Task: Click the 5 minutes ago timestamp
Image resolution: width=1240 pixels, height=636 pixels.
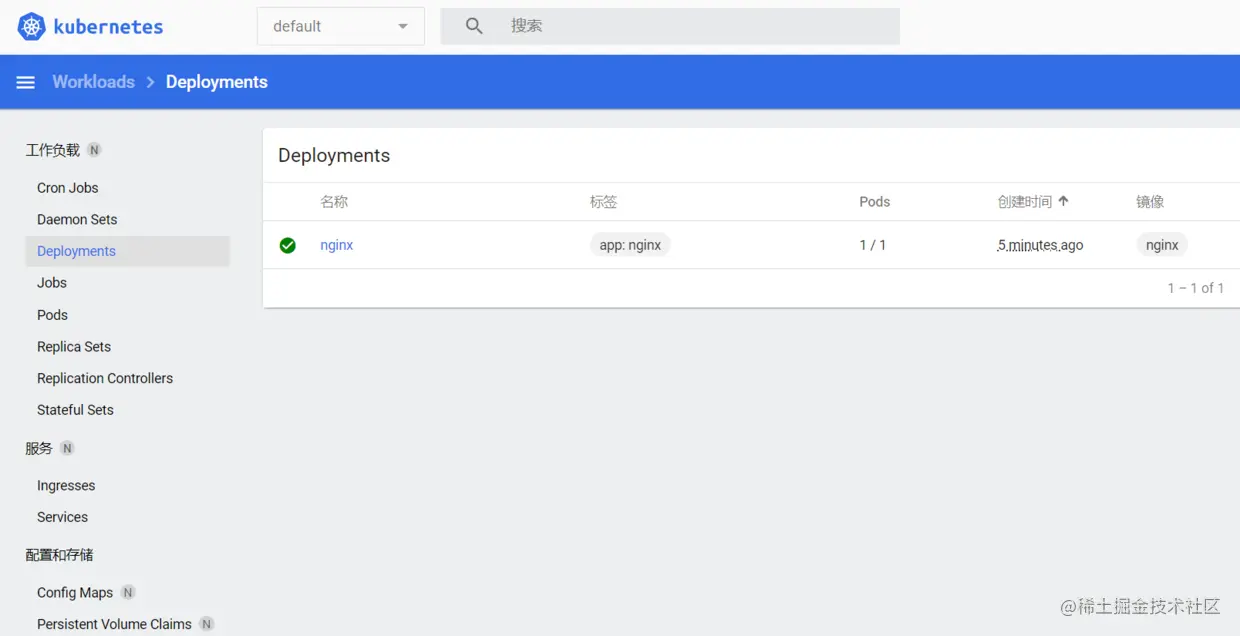Action: point(1040,245)
